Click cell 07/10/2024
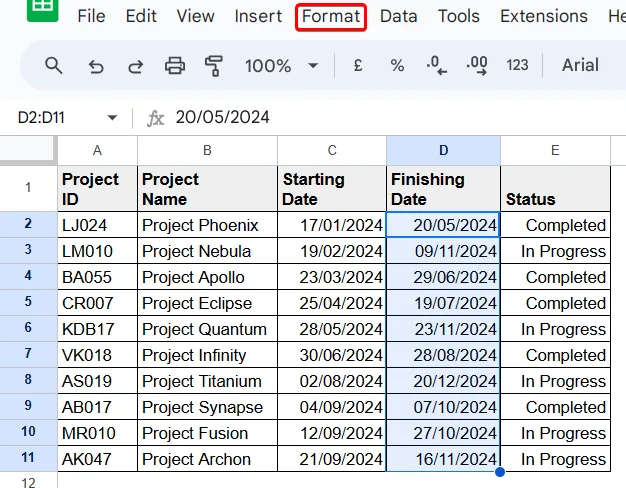The image size is (626, 488). pyautogui.click(x=443, y=407)
